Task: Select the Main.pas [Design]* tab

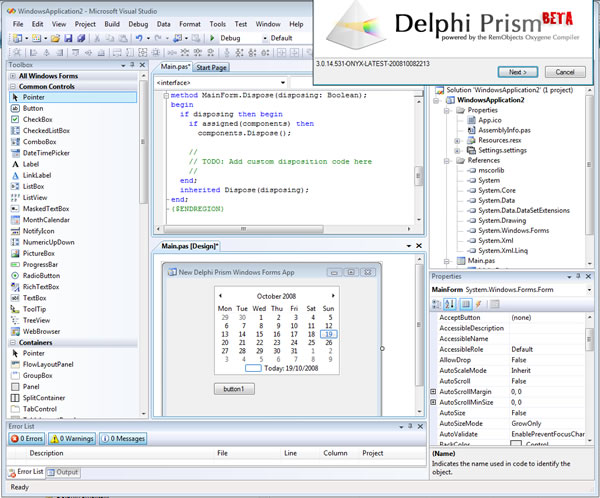Action: click(189, 246)
